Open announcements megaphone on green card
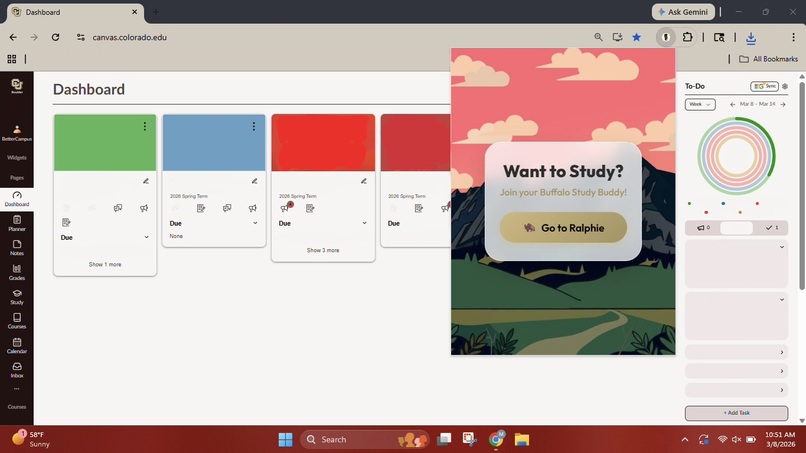Viewport: 806px width, 453px height. [x=144, y=208]
